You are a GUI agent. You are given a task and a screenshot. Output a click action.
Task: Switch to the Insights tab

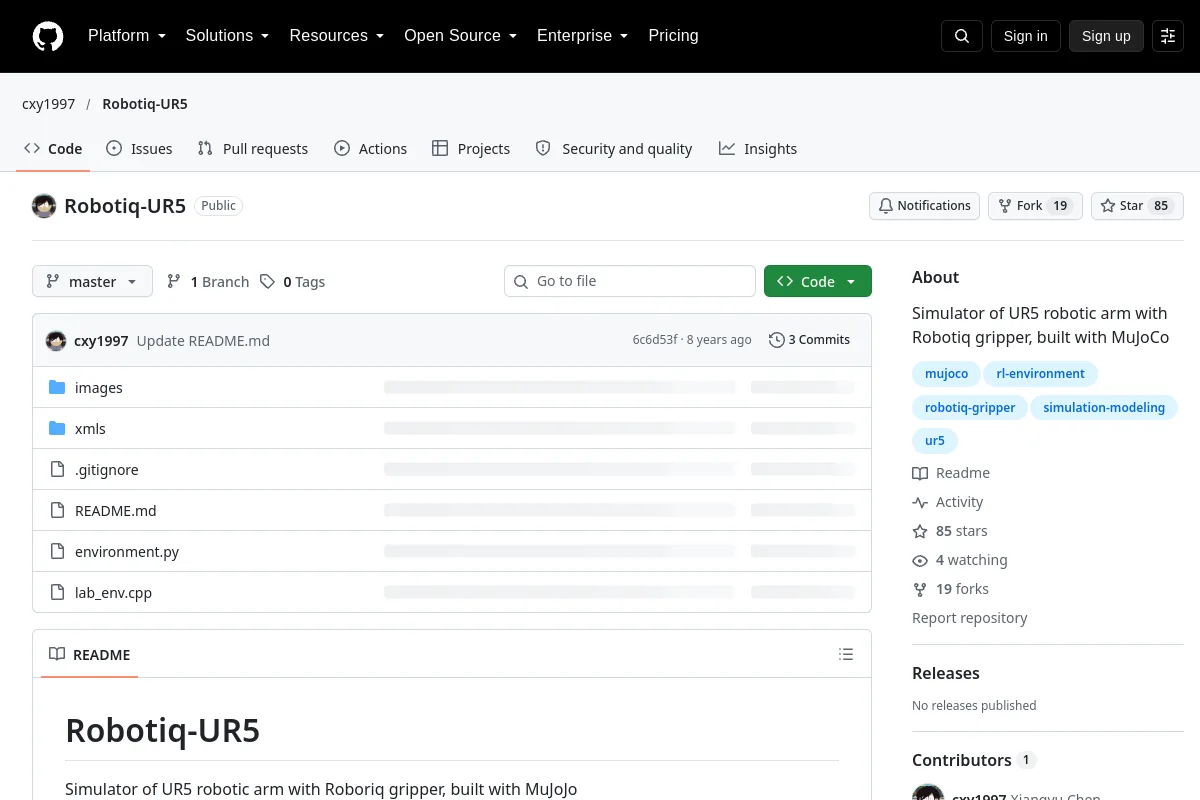coord(758,148)
